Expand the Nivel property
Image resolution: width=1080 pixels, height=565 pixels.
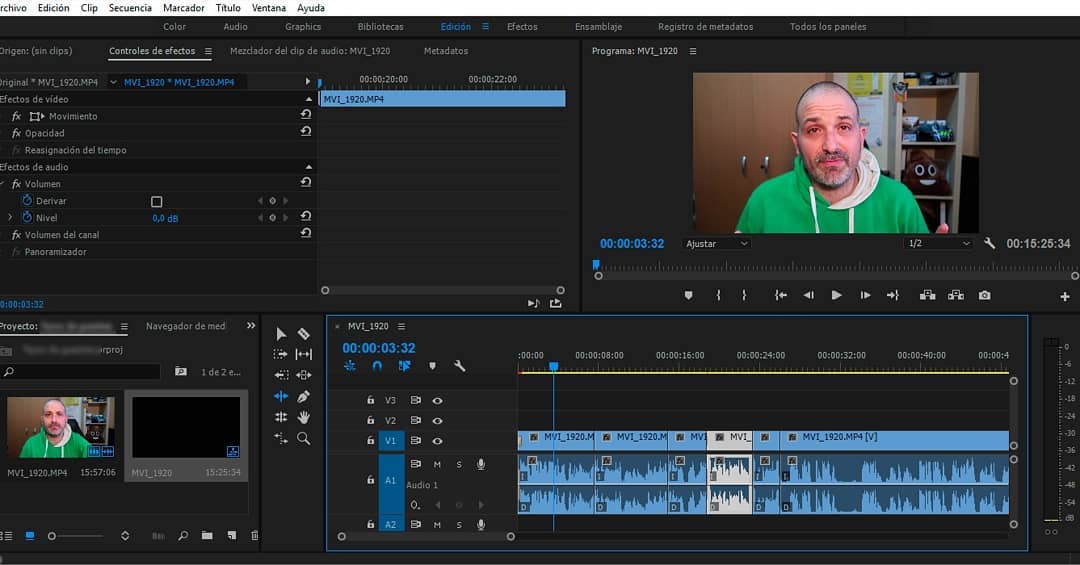pos(10,218)
